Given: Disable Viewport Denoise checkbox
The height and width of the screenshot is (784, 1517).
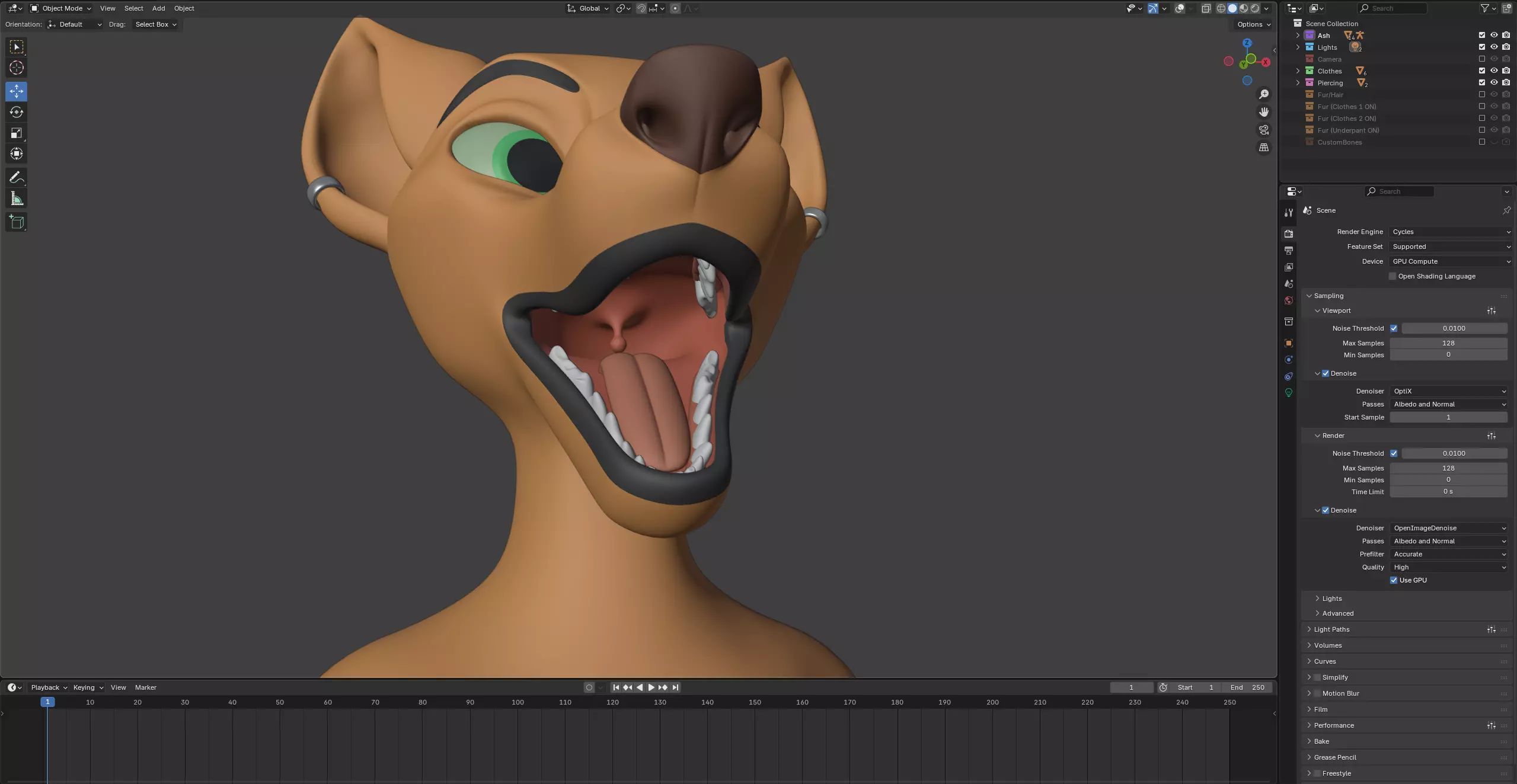Looking at the screenshot, I should (x=1326, y=373).
